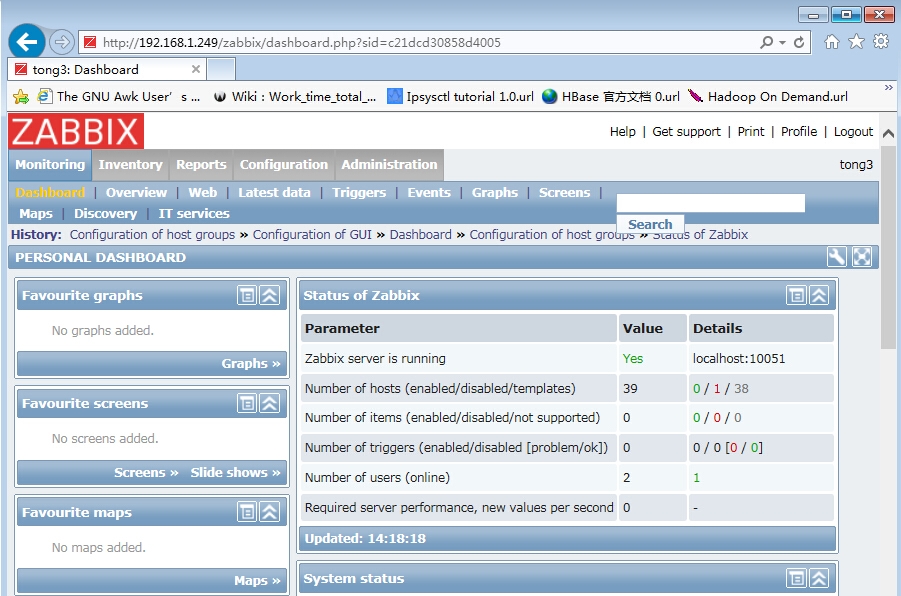This screenshot has height=596, width=901.
Task: Toggle fullscreen icon in Personal Dashboard header
Action: [861, 257]
